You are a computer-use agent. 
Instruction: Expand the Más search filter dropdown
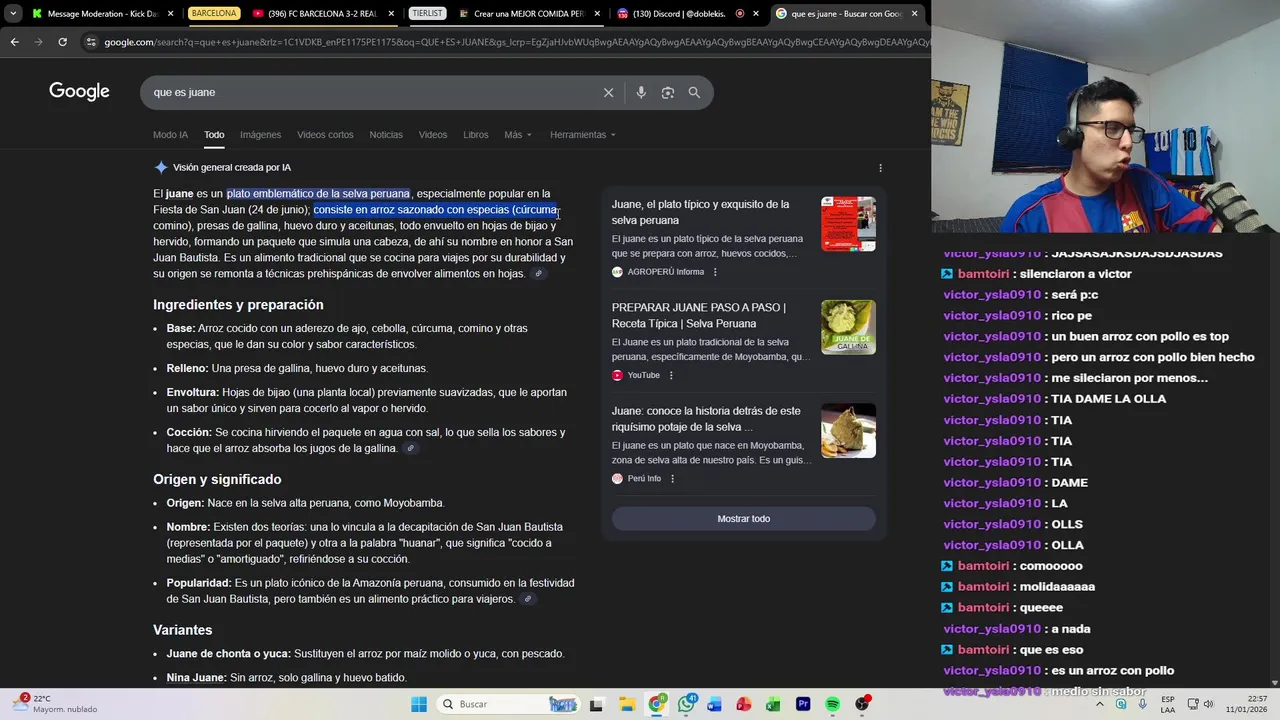pyautogui.click(x=518, y=135)
